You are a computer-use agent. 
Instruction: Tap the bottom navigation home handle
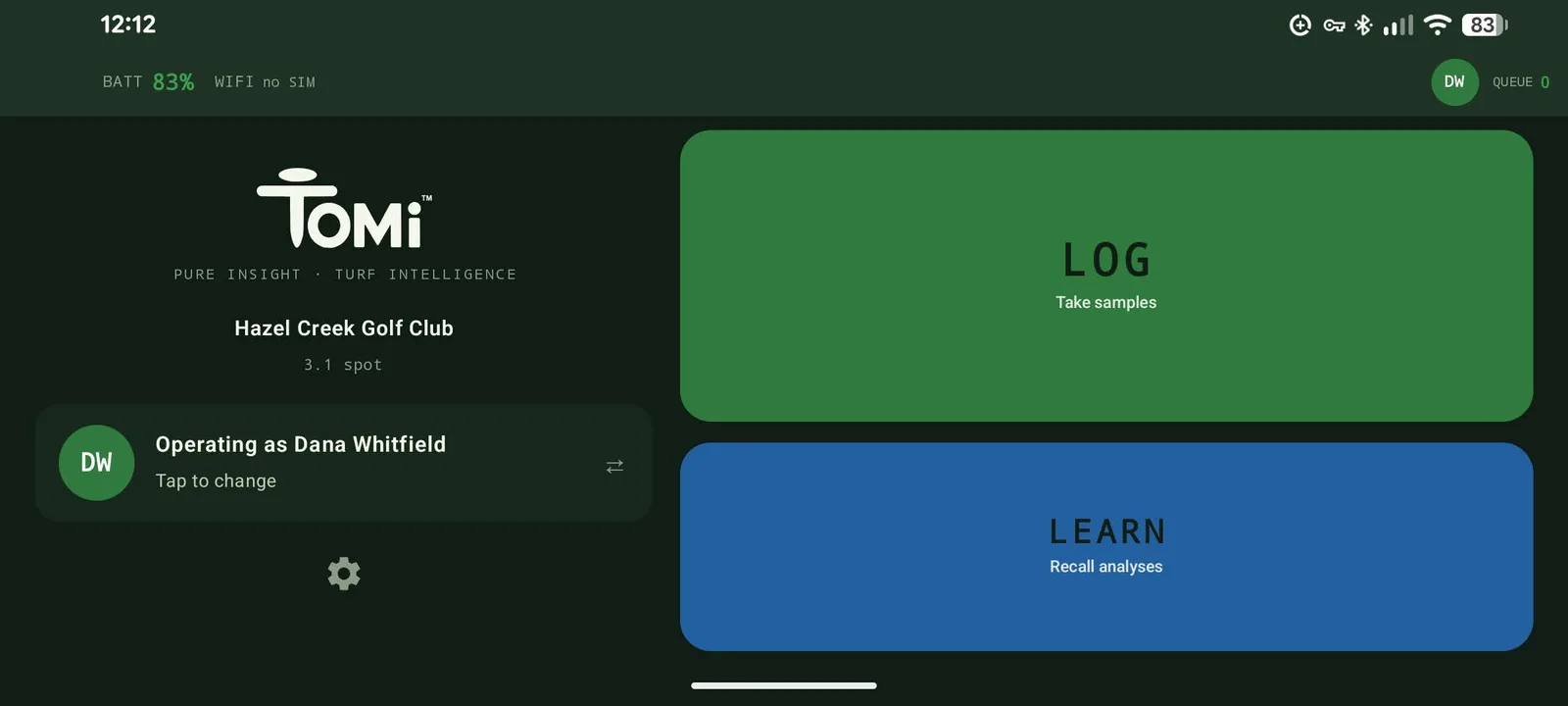pos(784,685)
